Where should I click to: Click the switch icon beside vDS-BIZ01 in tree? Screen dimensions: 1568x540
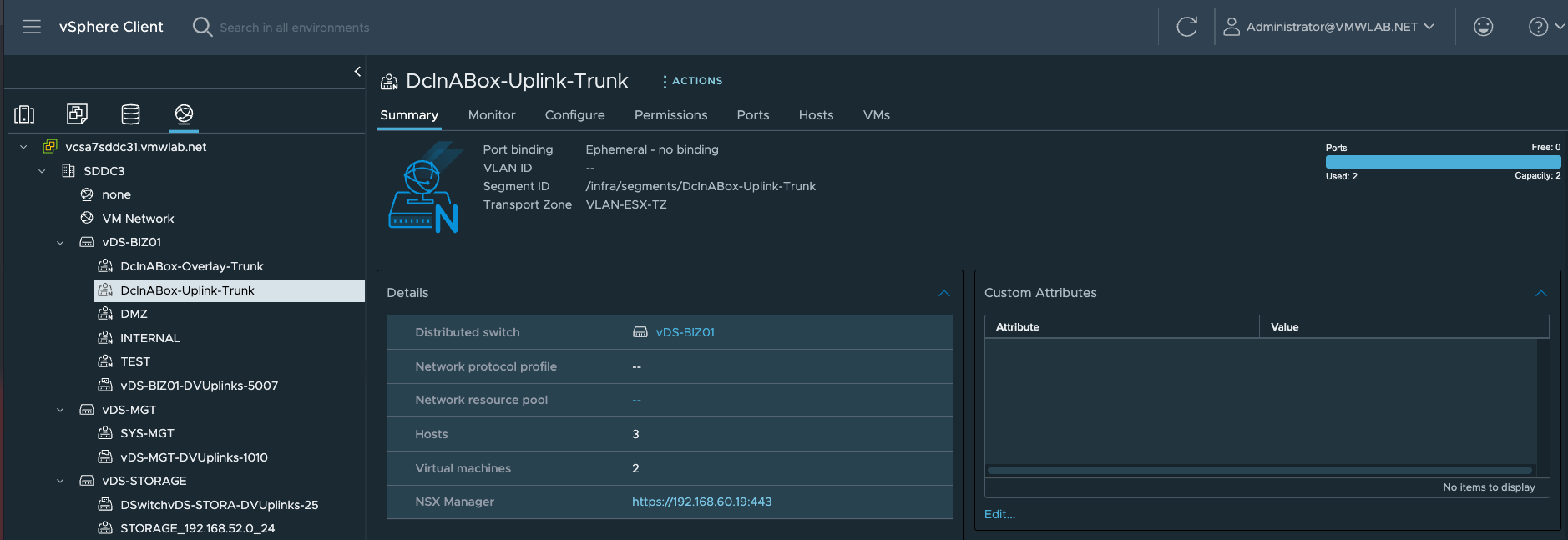pyautogui.click(x=87, y=242)
